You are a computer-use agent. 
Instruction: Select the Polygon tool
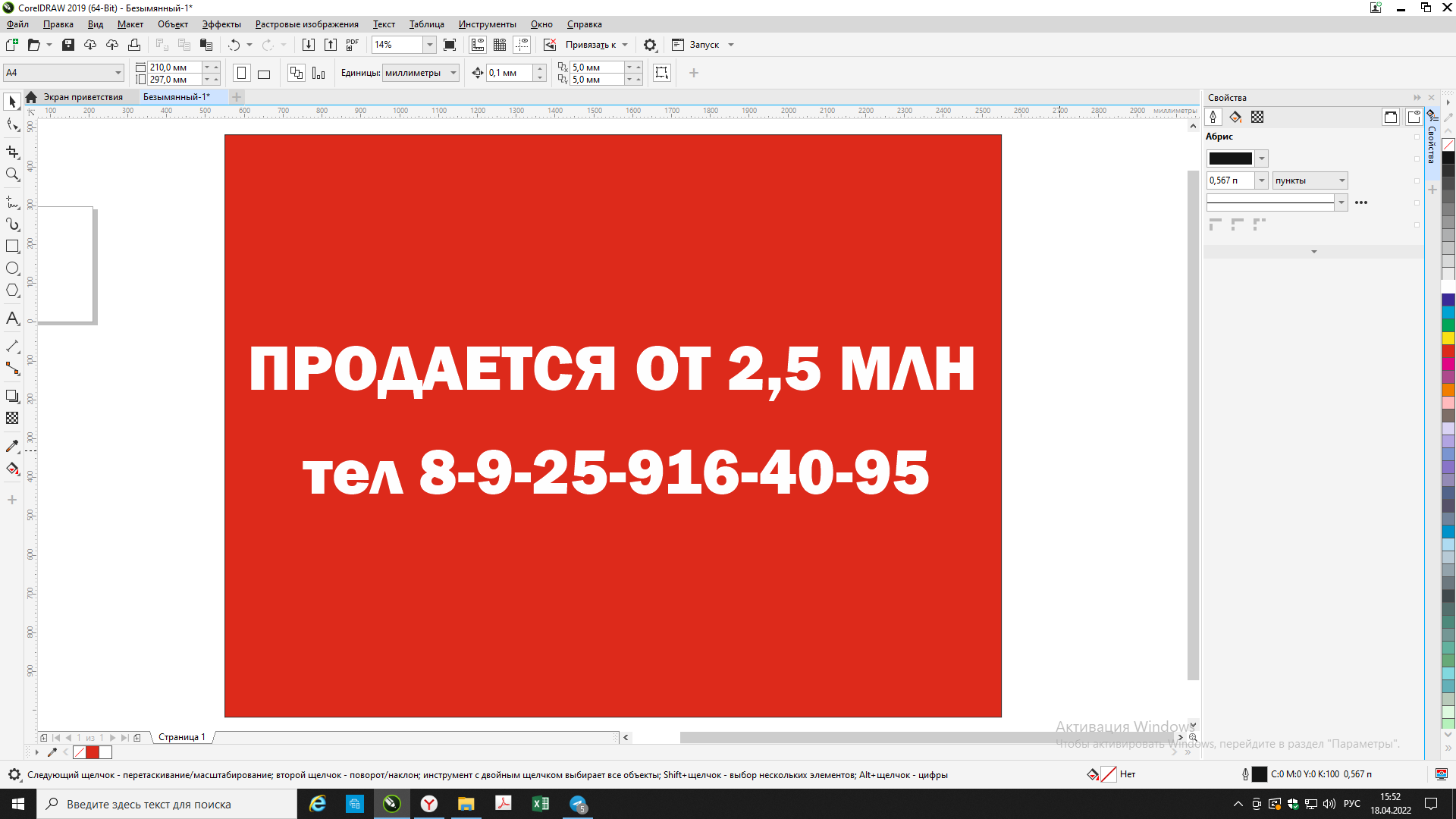pos(12,290)
